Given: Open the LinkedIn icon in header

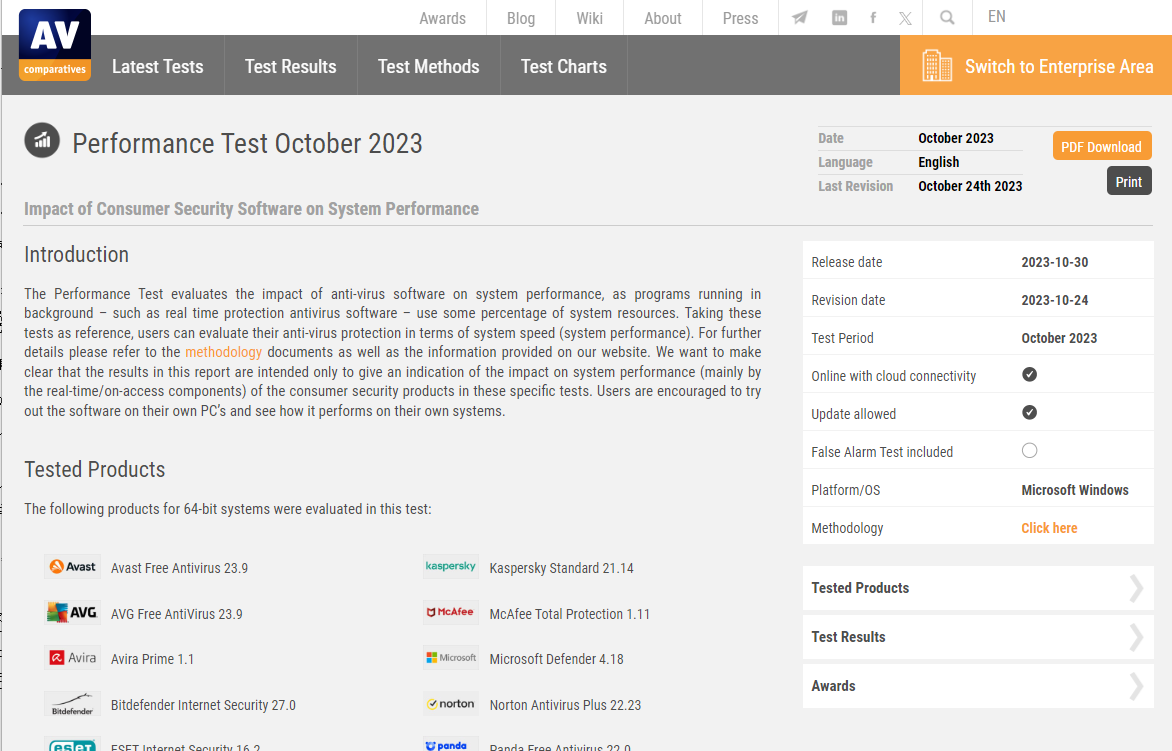Looking at the screenshot, I should coord(840,18).
